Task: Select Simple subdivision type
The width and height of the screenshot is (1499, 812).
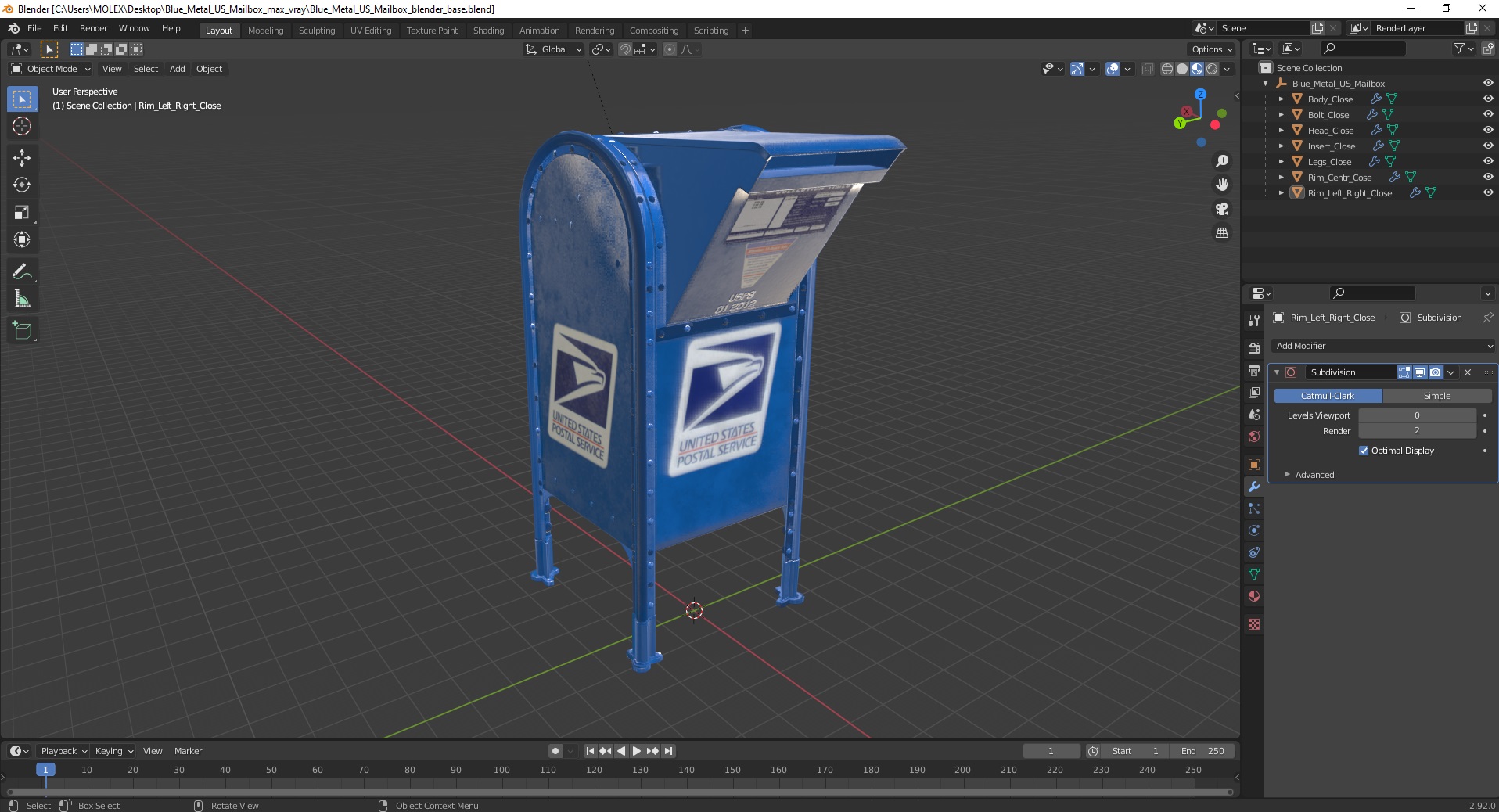Action: [1436, 396]
